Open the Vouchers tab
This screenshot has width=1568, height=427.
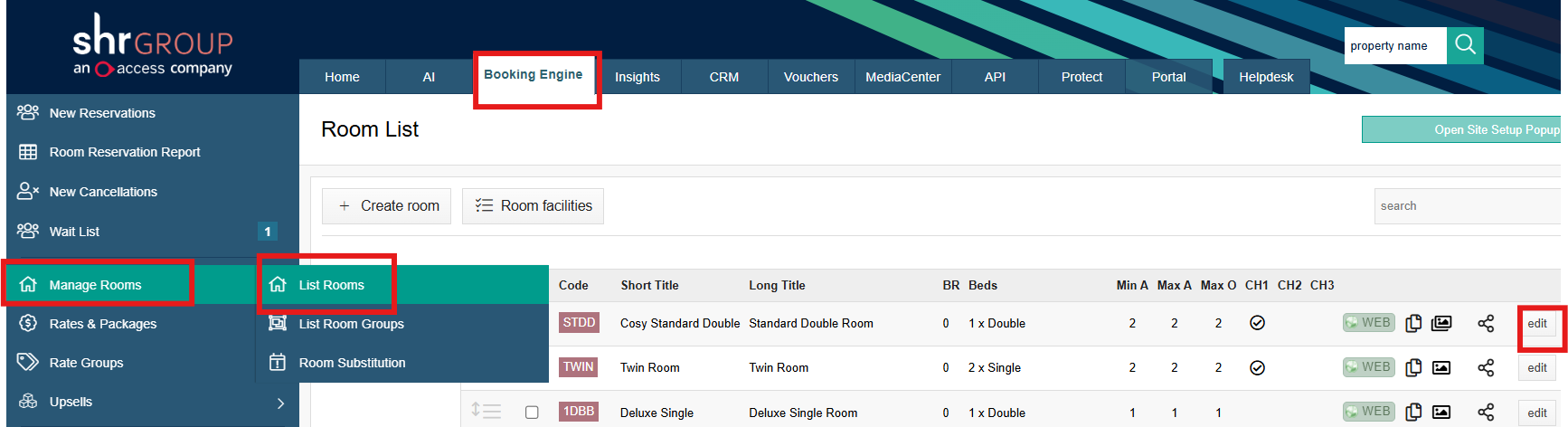pyautogui.click(x=811, y=77)
